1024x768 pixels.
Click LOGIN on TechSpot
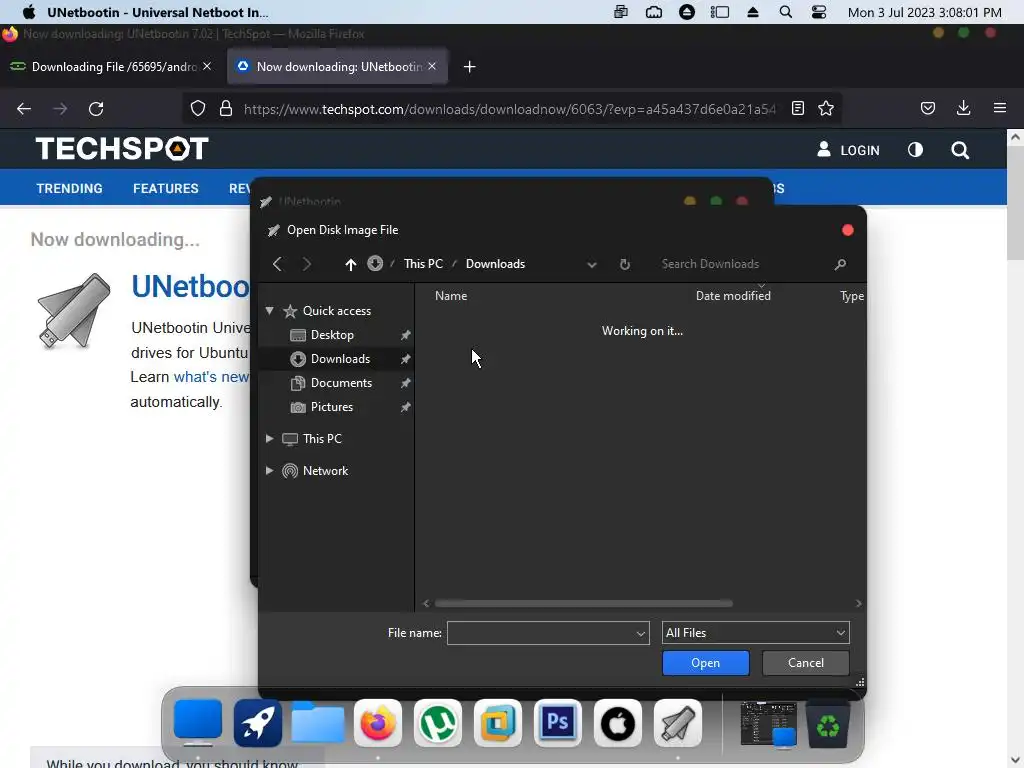[848, 150]
